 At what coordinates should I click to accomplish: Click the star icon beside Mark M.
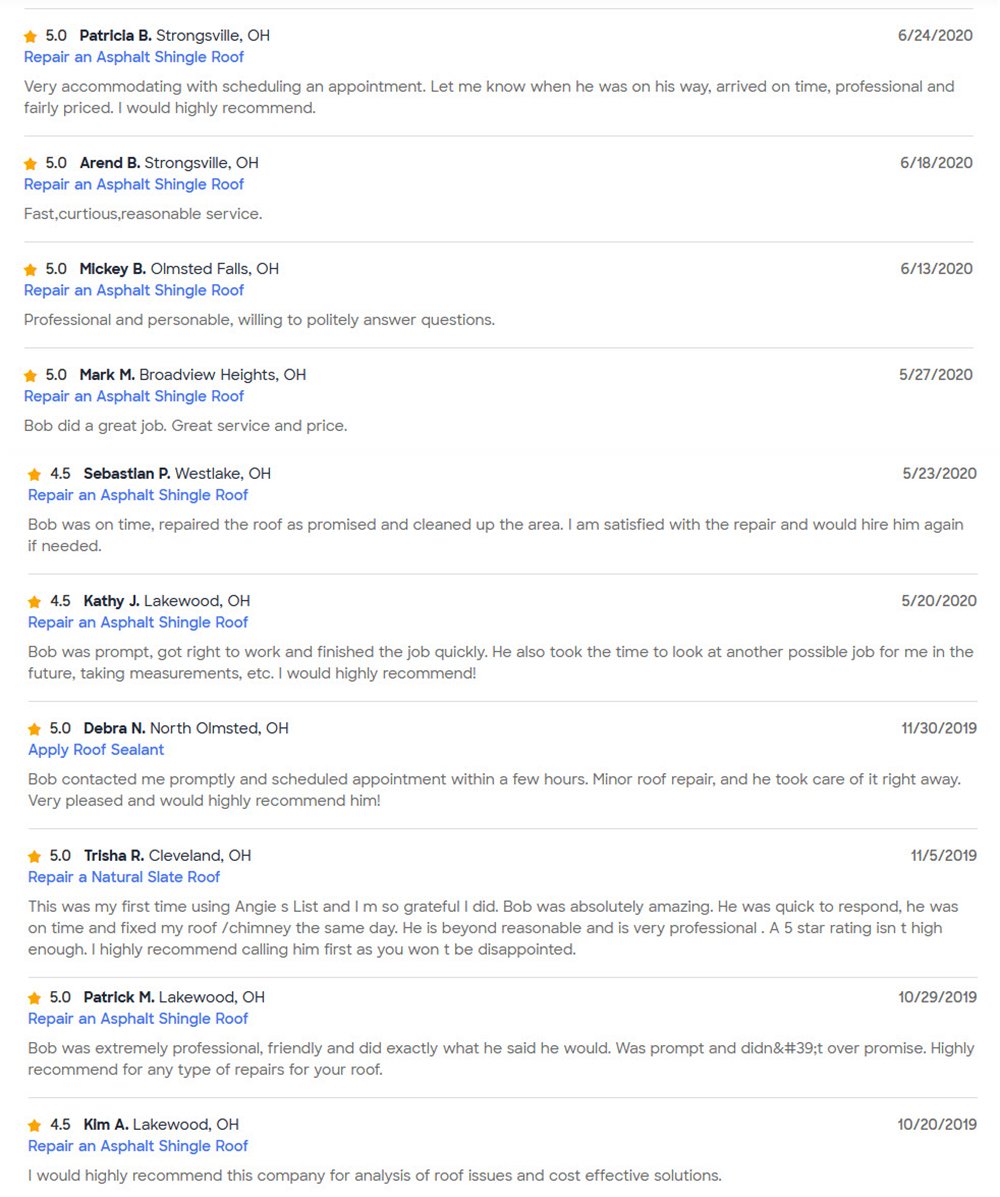(x=31, y=375)
